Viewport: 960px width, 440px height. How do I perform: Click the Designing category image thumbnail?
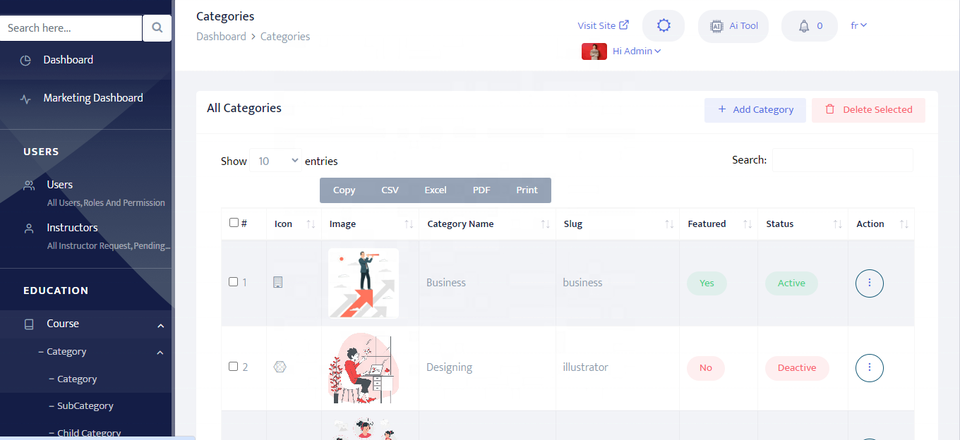363,368
